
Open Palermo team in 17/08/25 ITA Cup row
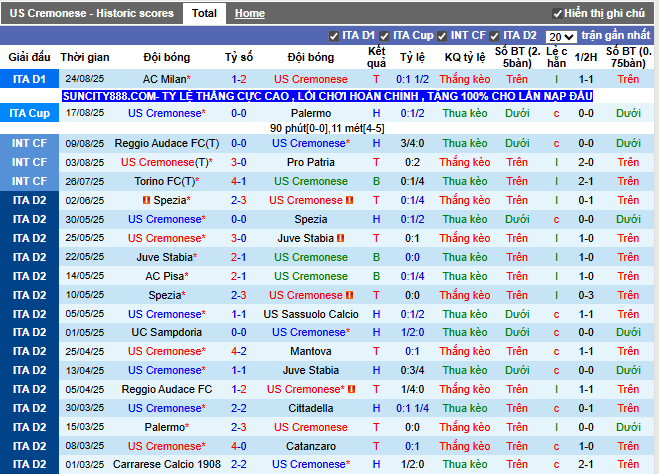click(x=311, y=113)
